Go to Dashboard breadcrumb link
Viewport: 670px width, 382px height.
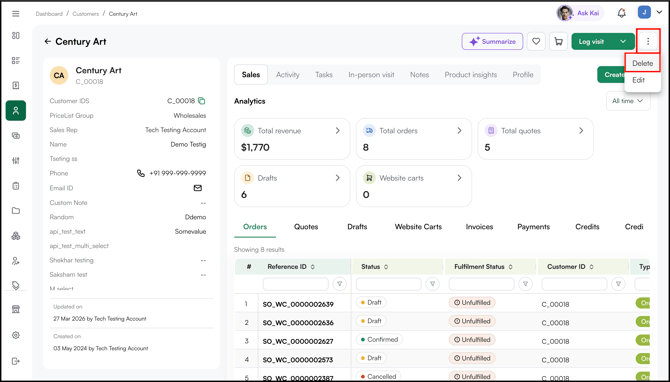pyautogui.click(x=49, y=14)
